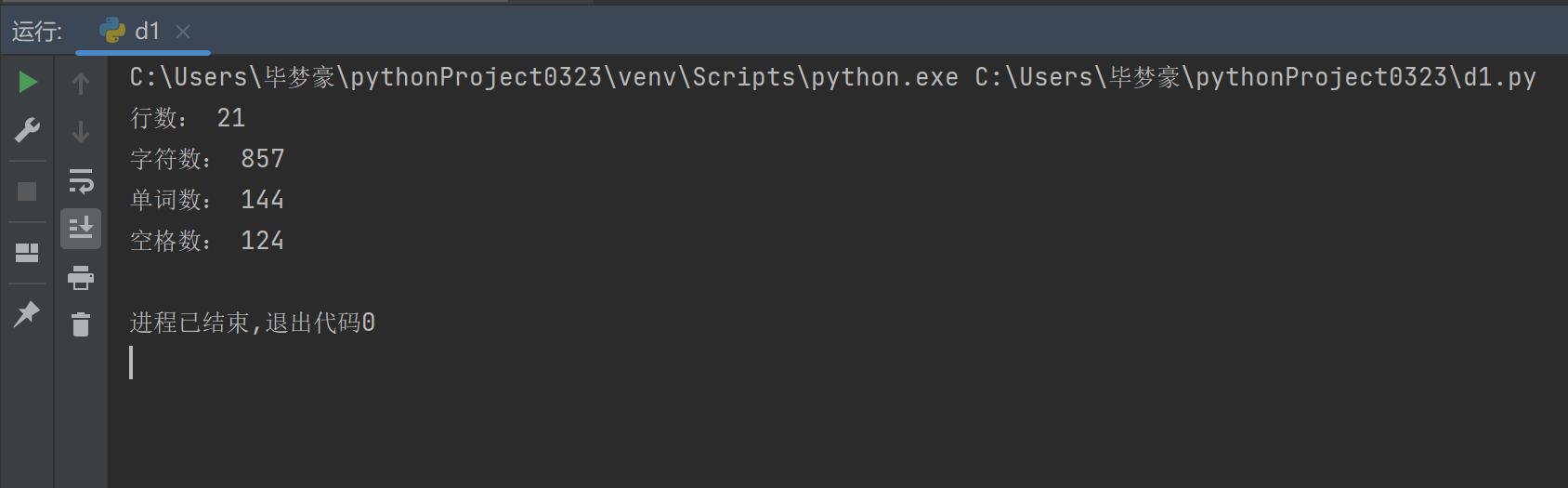Click the 行数: 21 output line
The height and width of the screenshot is (488, 1568).
188,118
